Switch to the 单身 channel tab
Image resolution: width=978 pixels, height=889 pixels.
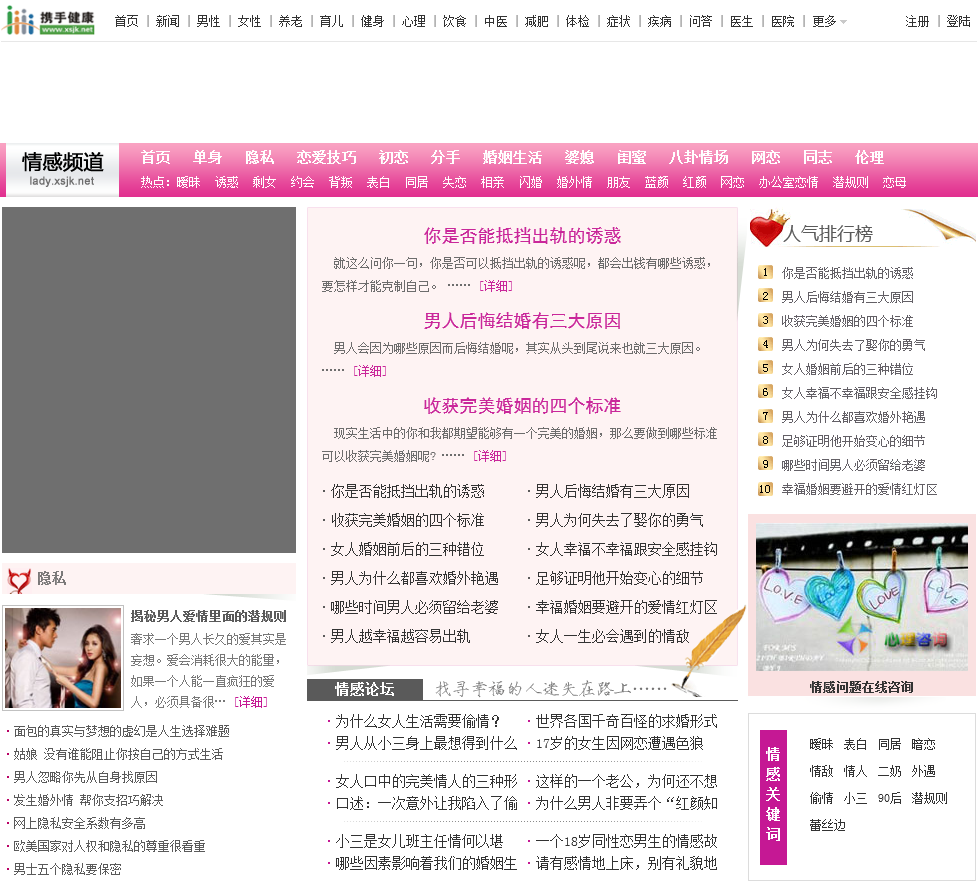(208, 157)
